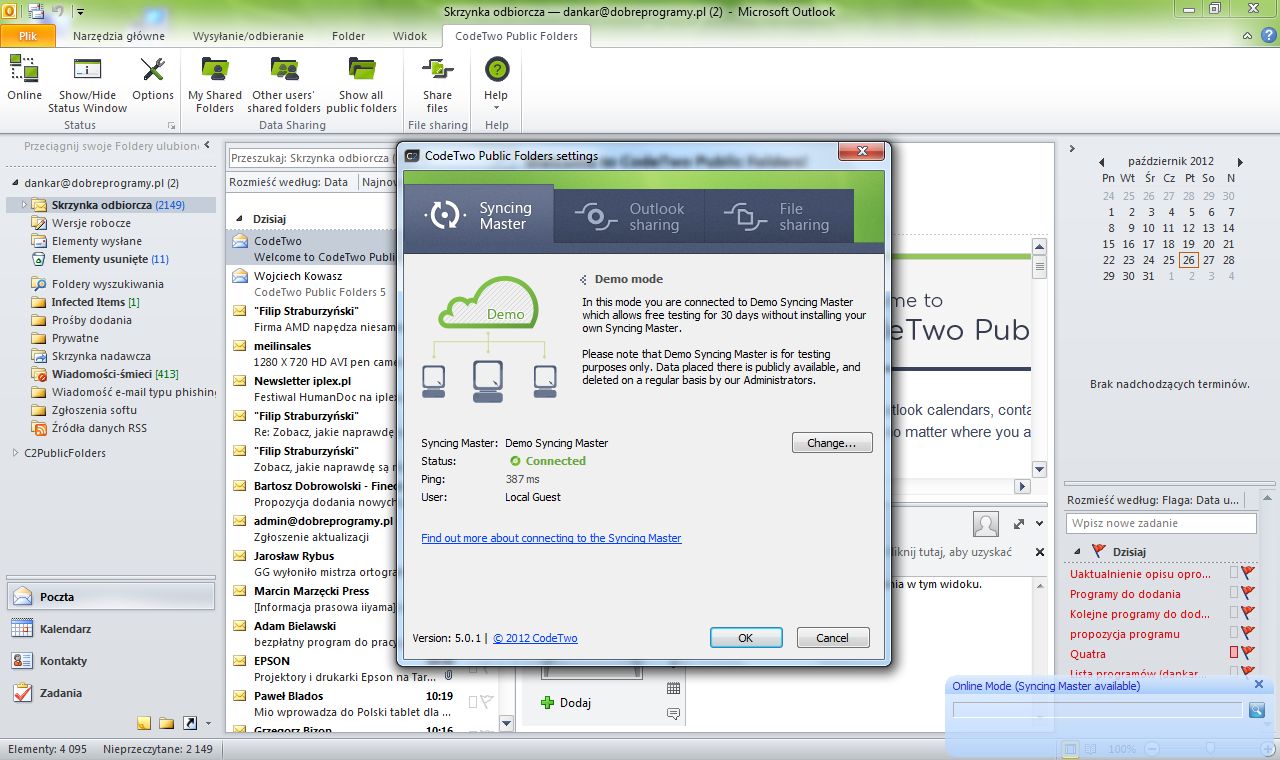Toggle flag on Quatra task
The width and height of the screenshot is (1280, 760).
1248,653
